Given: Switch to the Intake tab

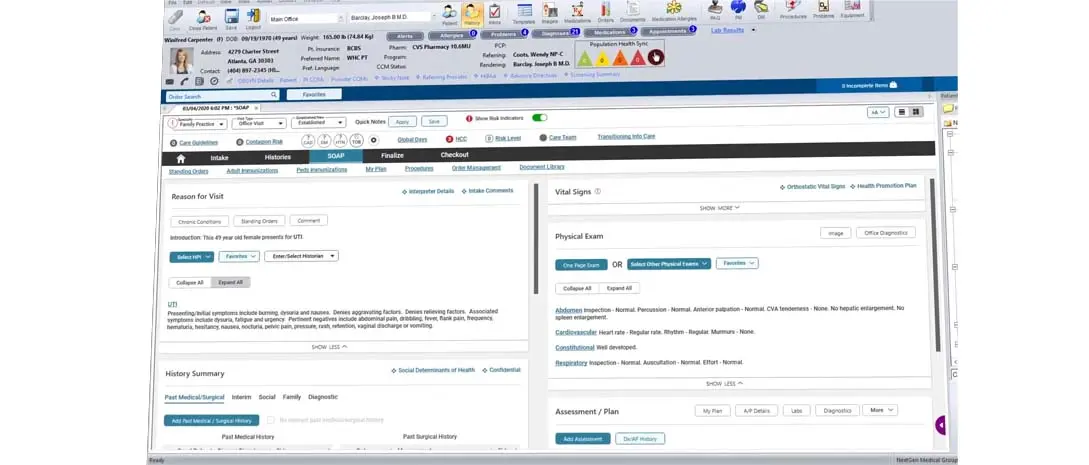Looking at the screenshot, I should click(219, 158).
